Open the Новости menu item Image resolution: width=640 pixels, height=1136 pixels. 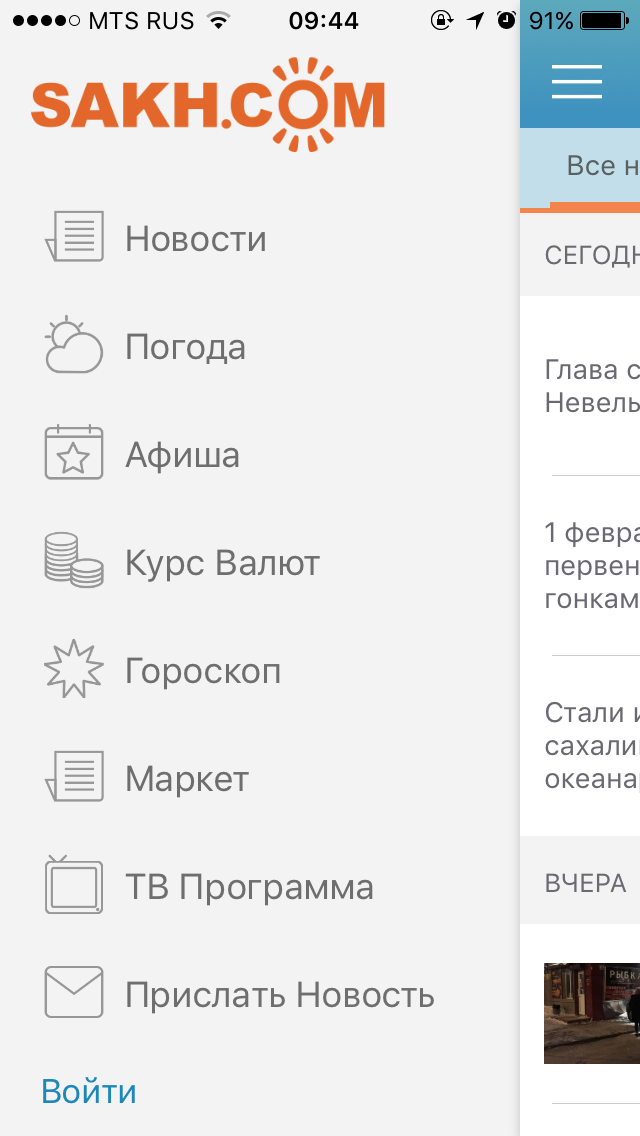coord(196,238)
